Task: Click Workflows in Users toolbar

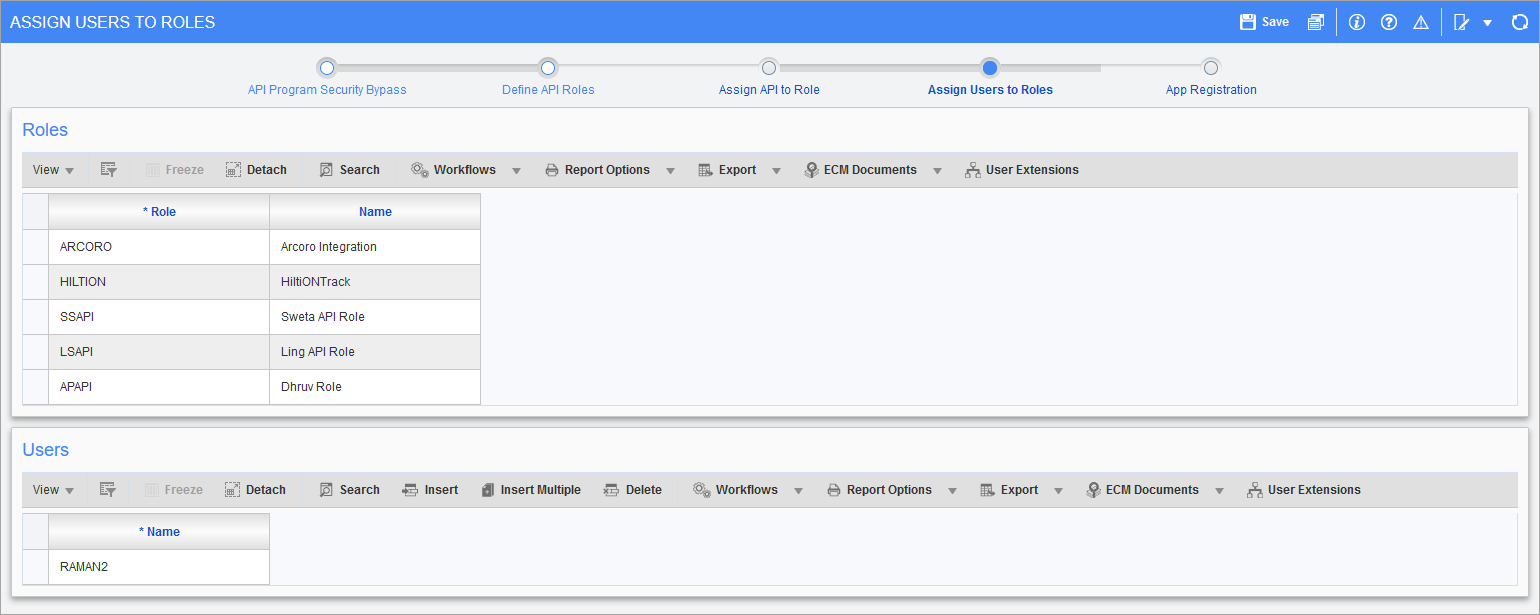Action: click(735, 490)
